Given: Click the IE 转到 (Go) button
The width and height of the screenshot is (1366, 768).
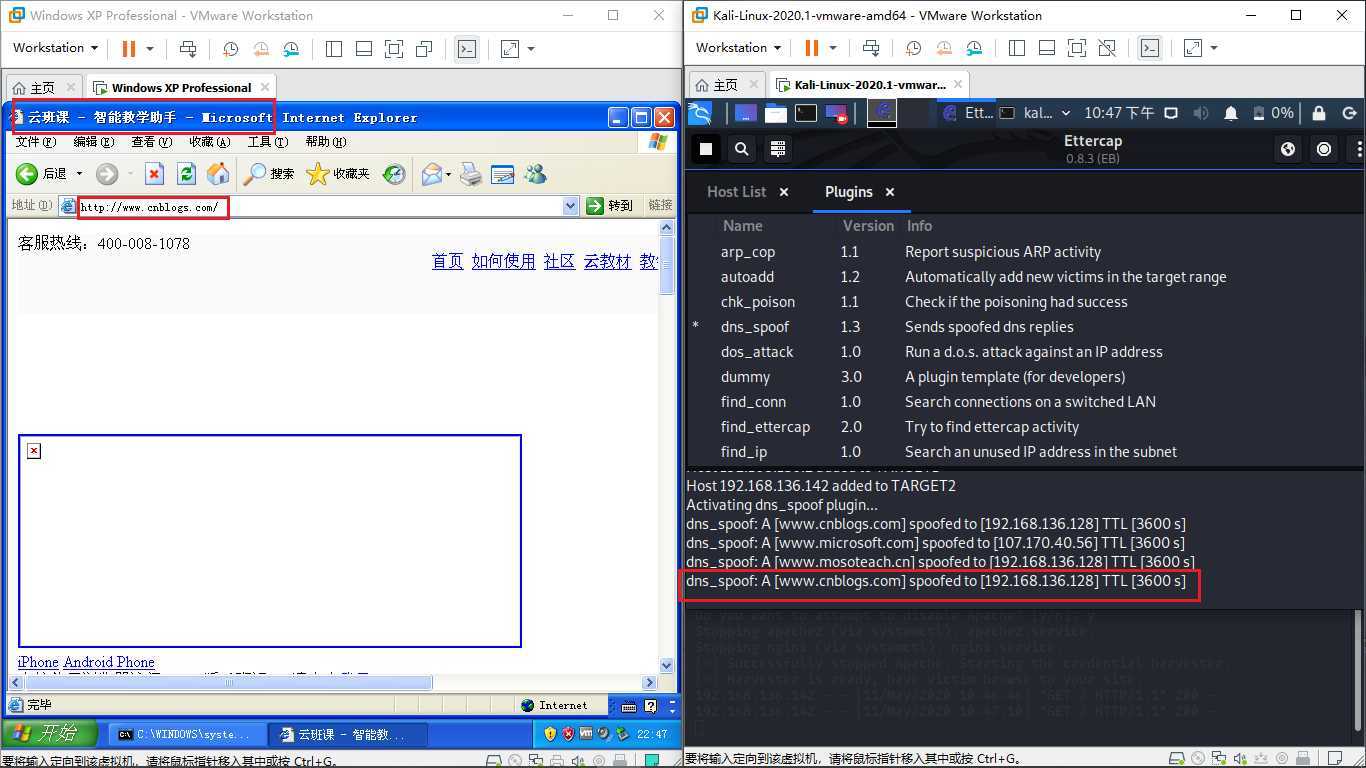Looking at the screenshot, I should [610, 206].
